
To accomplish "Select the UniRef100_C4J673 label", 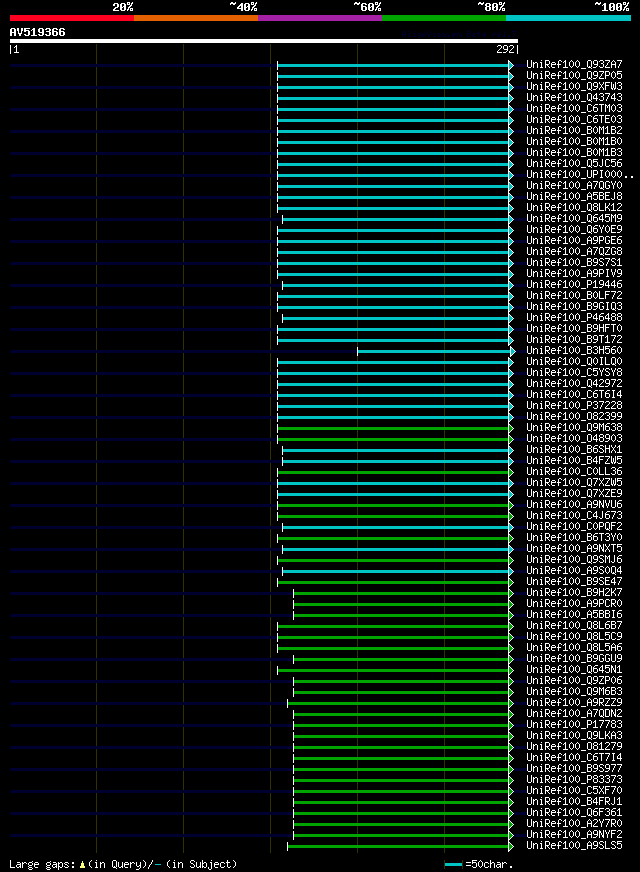I will tap(574, 516).
